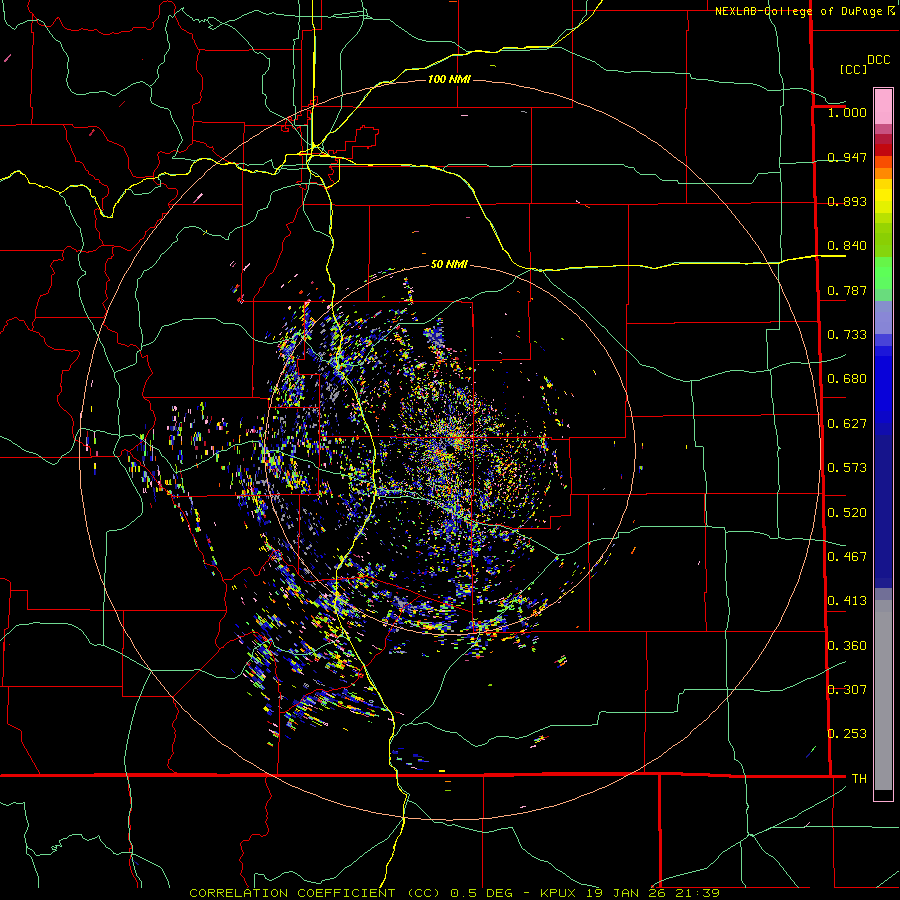This screenshot has height=900, width=900.
Task: Click the 0.360 scale value
Action: point(847,646)
